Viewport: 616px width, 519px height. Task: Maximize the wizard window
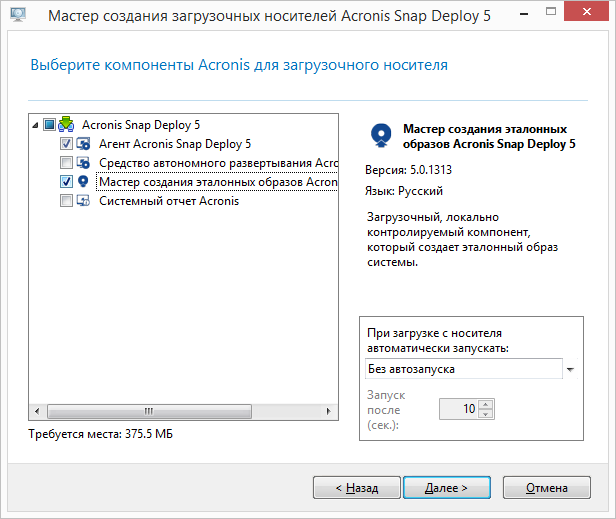(x=551, y=12)
